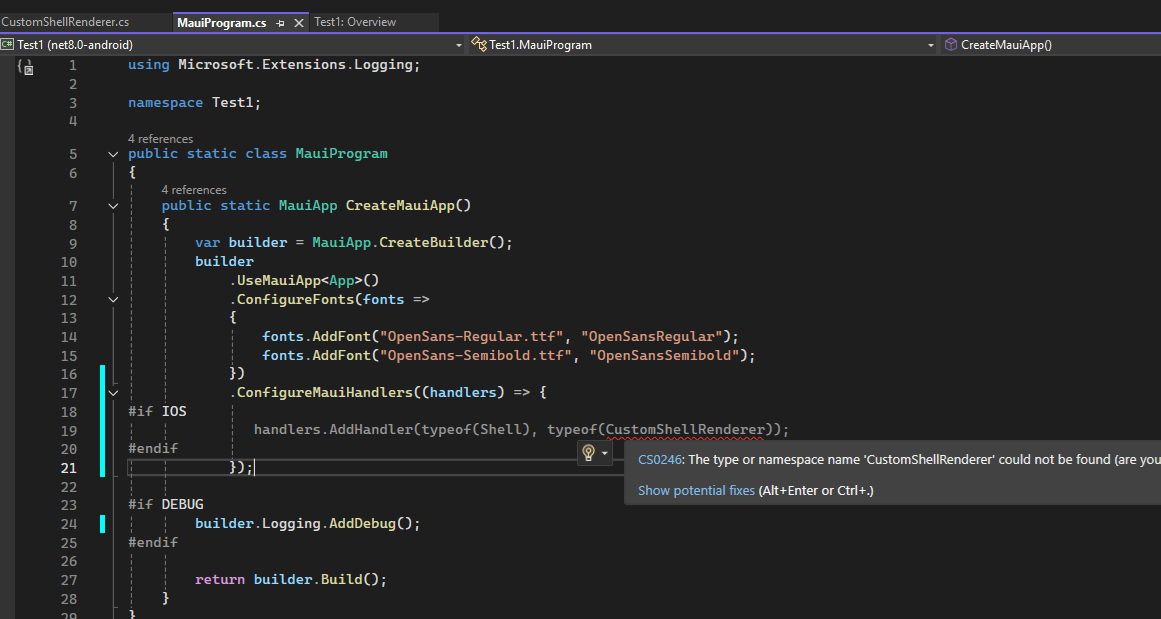Collapse the MauiProgram class at line 5
Image resolution: width=1161 pixels, height=619 pixels.
[x=113, y=154]
